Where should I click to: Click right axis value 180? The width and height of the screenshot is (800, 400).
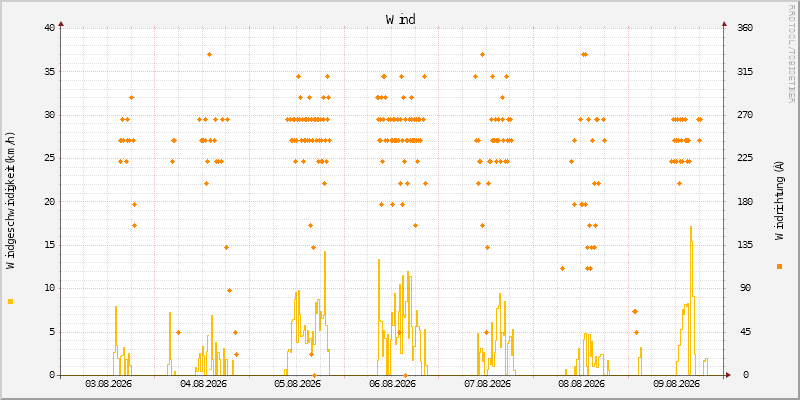745,202
